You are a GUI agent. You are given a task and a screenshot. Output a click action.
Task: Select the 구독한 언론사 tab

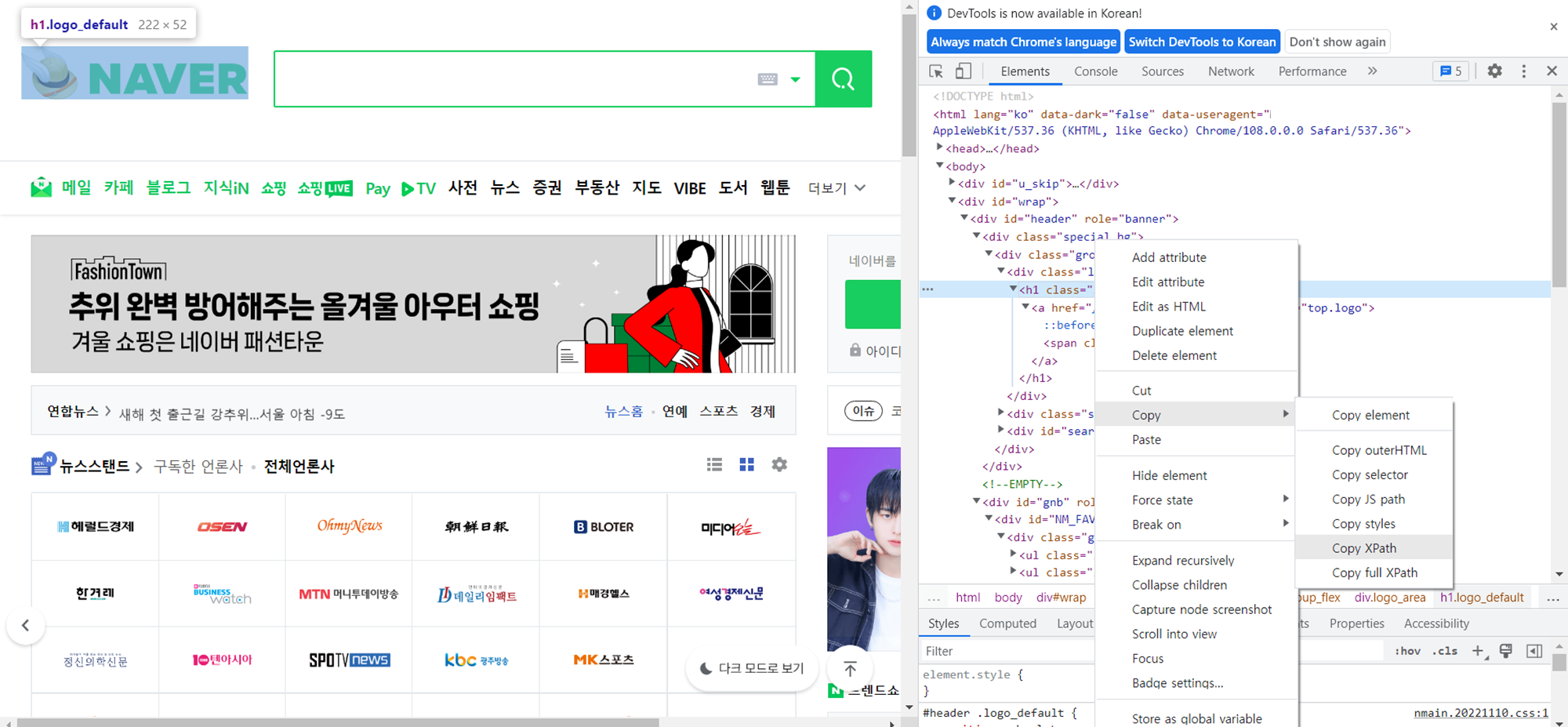pyautogui.click(x=198, y=466)
